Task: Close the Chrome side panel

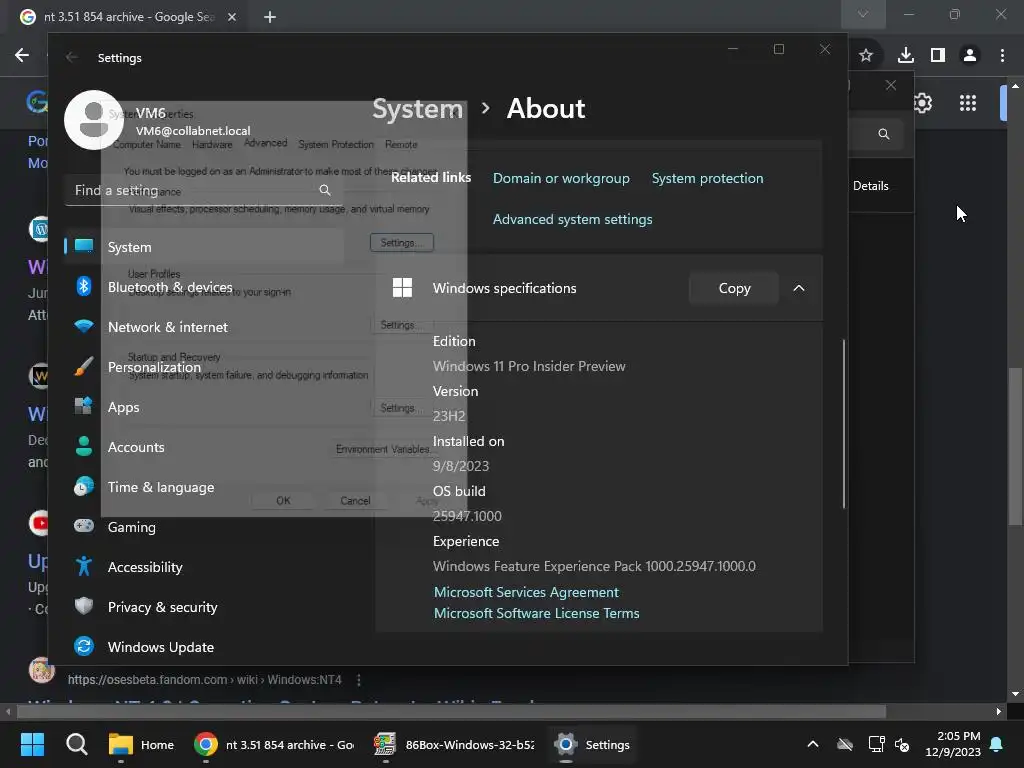Action: click(891, 85)
